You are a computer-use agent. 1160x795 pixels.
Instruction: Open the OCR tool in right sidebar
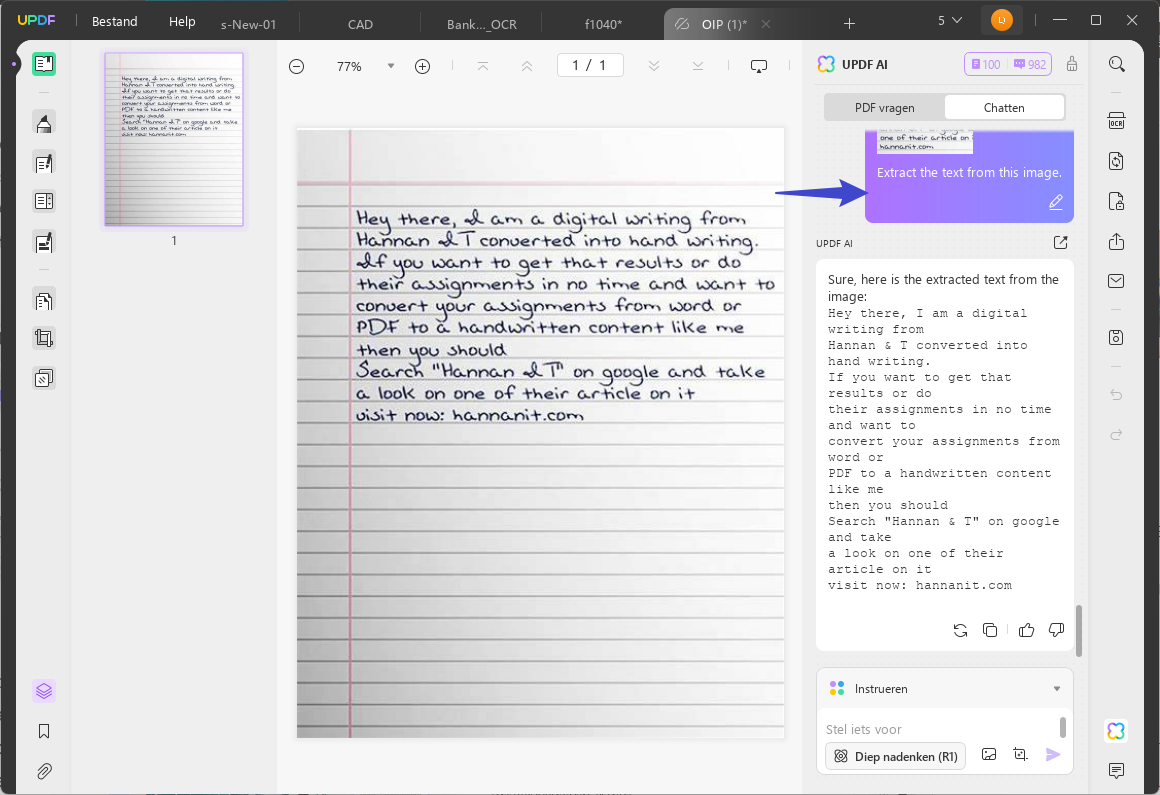pos(1116,121)
